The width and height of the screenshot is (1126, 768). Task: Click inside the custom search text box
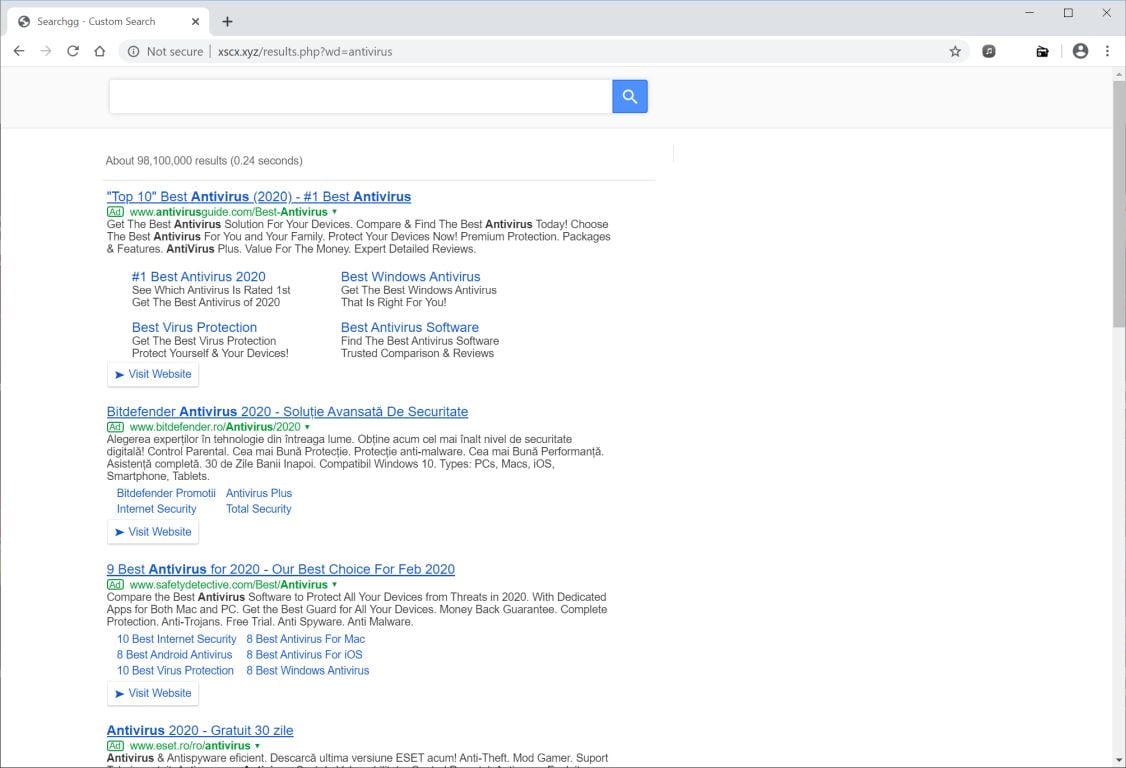pos(360,96)
